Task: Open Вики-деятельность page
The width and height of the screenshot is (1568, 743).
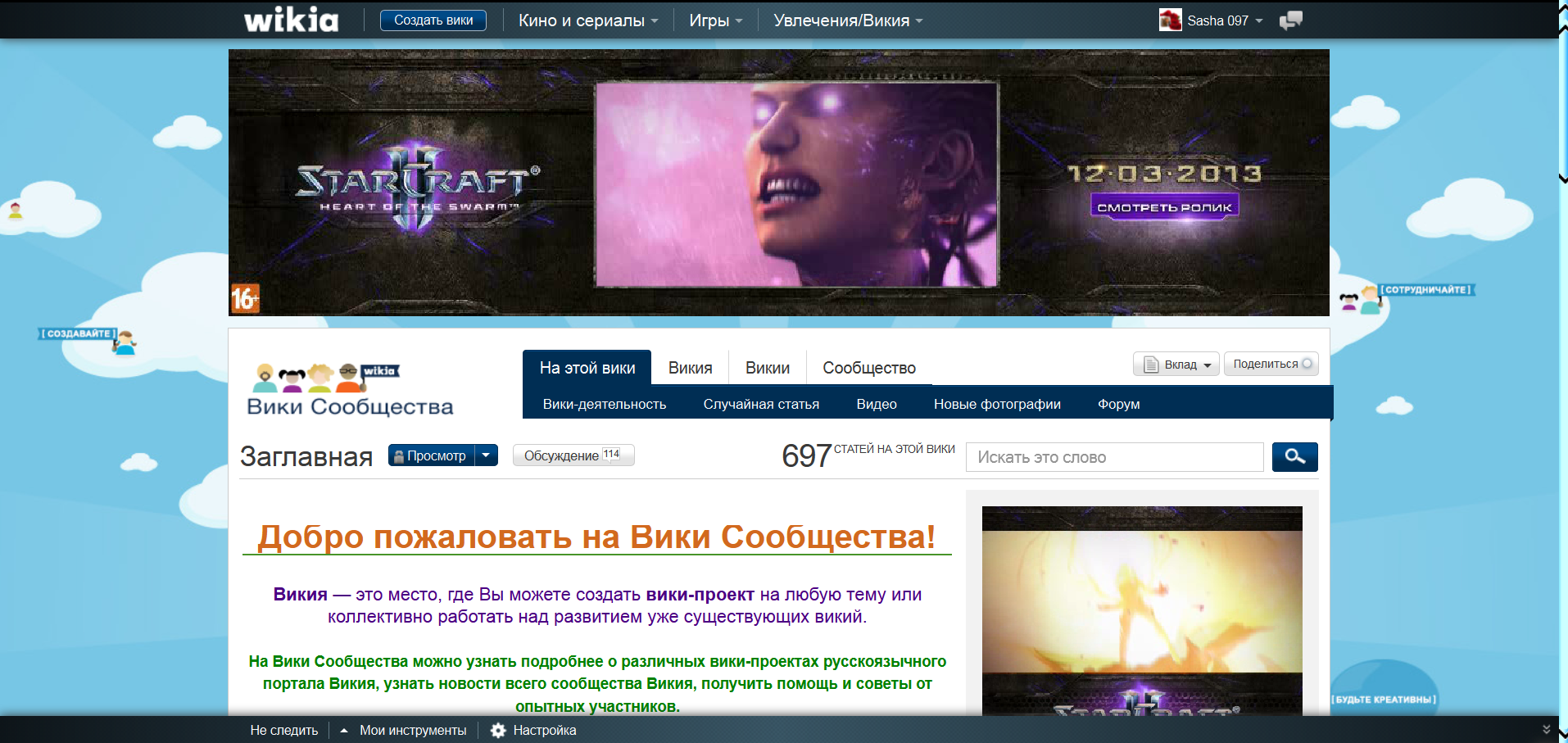Action: [605, 404]
